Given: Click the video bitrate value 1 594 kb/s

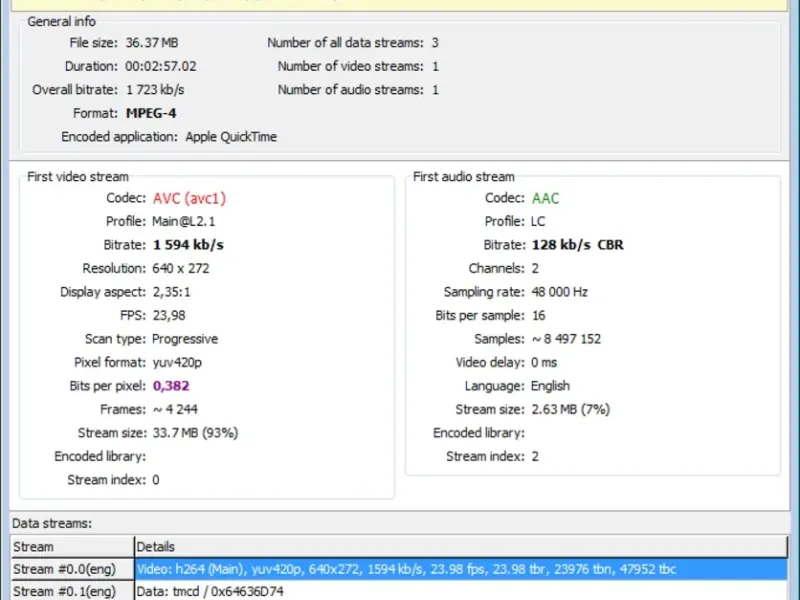Looking at the screenshot, I should tap(188, 245).
